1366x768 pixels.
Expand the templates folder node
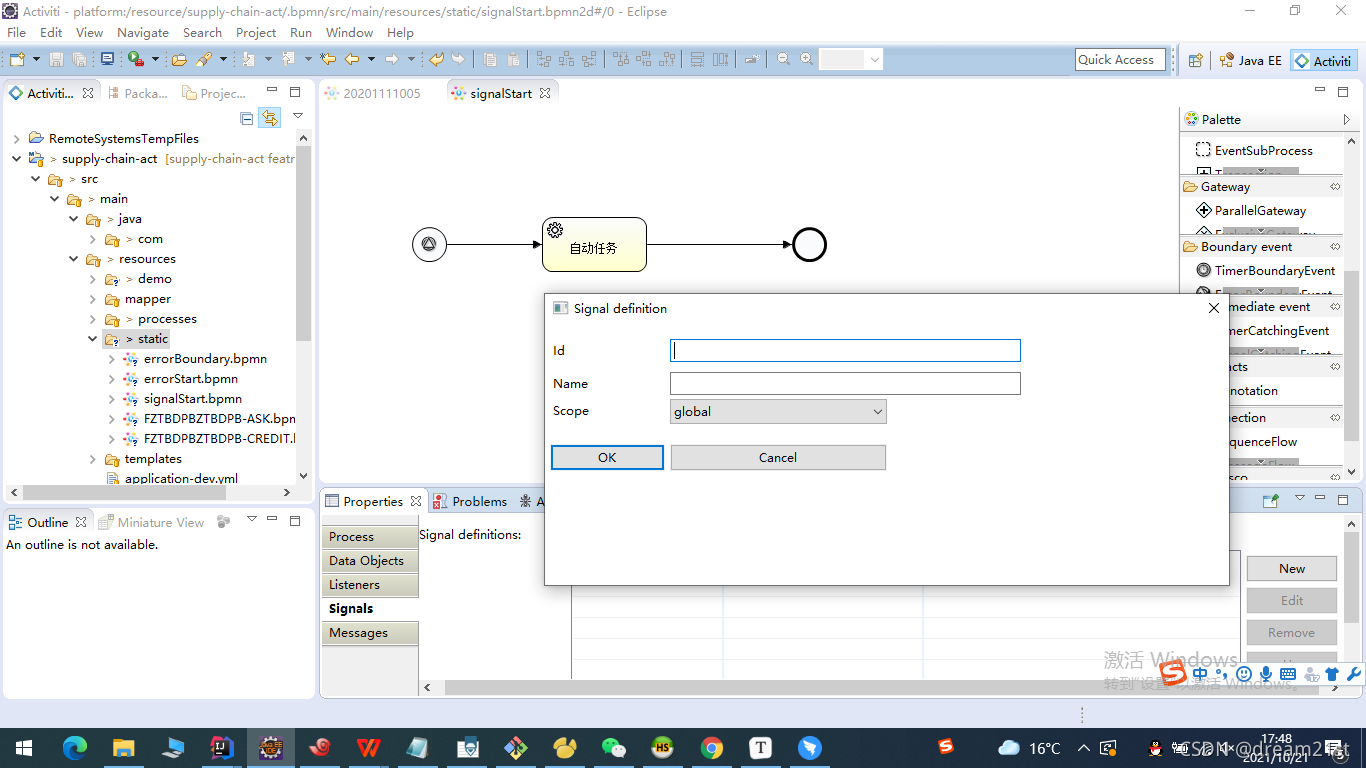[93, 459]
